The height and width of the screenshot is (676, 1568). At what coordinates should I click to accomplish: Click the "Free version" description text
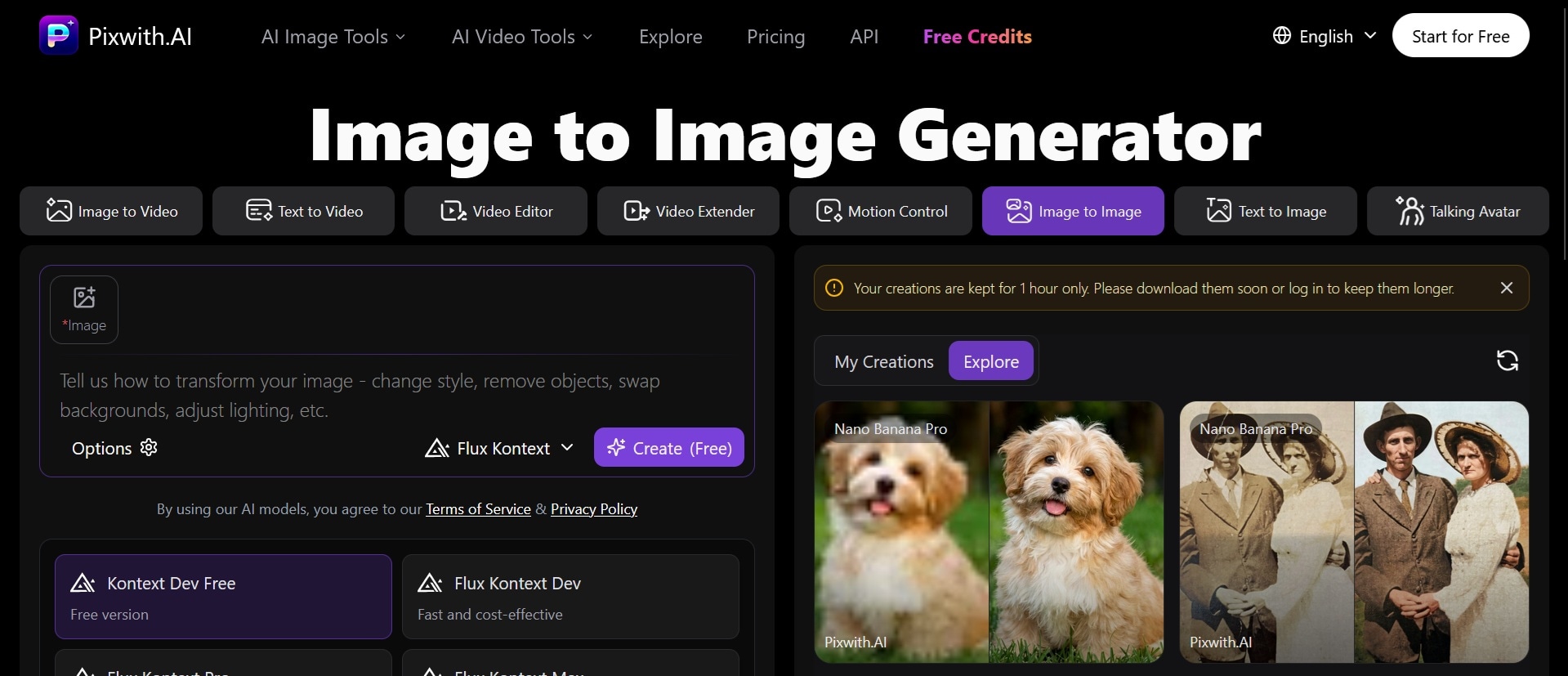click(109, 615)
